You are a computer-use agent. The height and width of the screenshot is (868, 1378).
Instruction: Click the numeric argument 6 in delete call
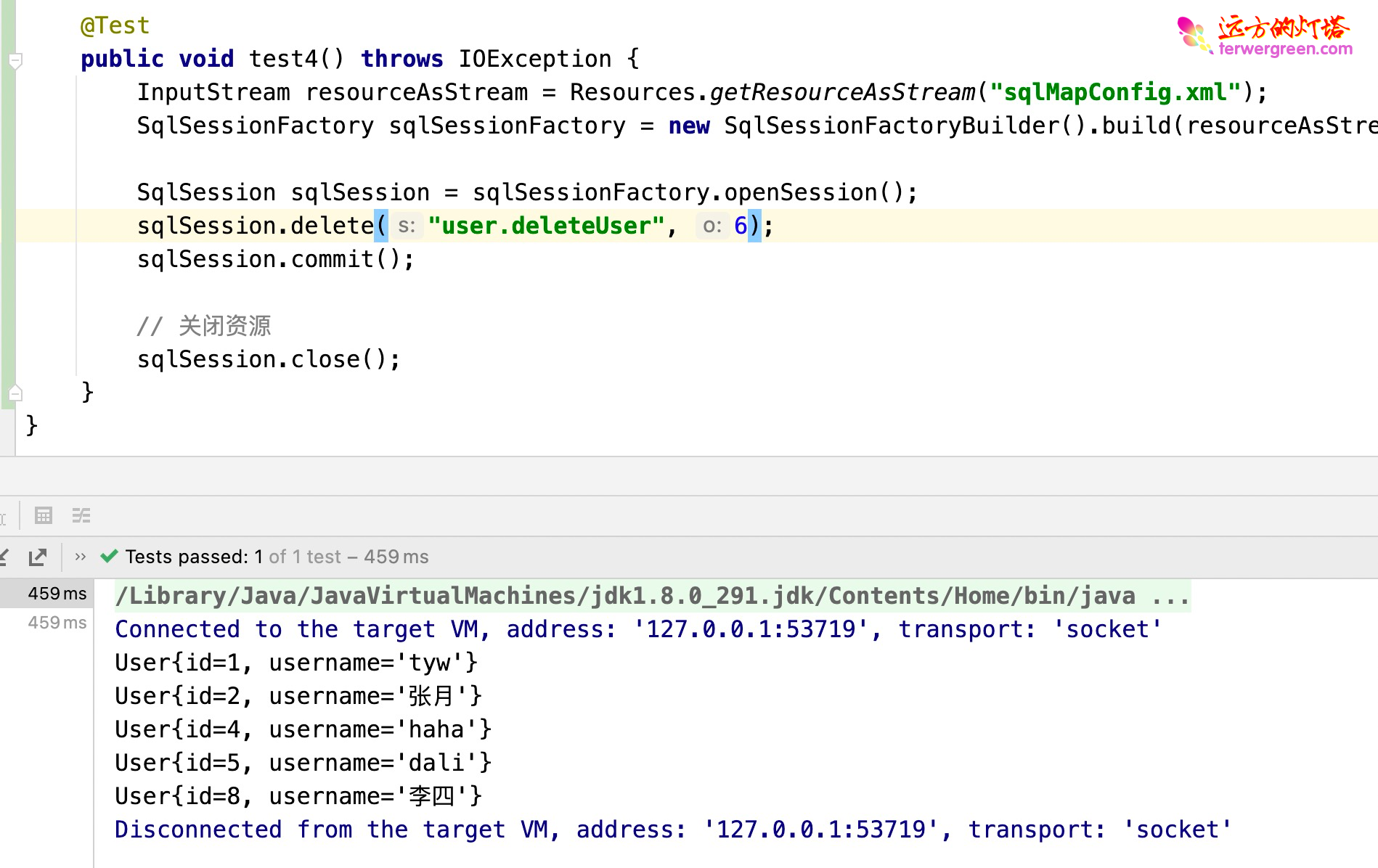coord(741,226)
